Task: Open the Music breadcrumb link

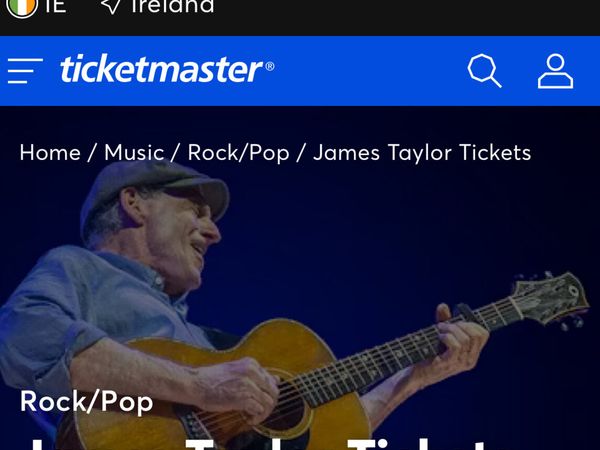Action: point(134,153)
